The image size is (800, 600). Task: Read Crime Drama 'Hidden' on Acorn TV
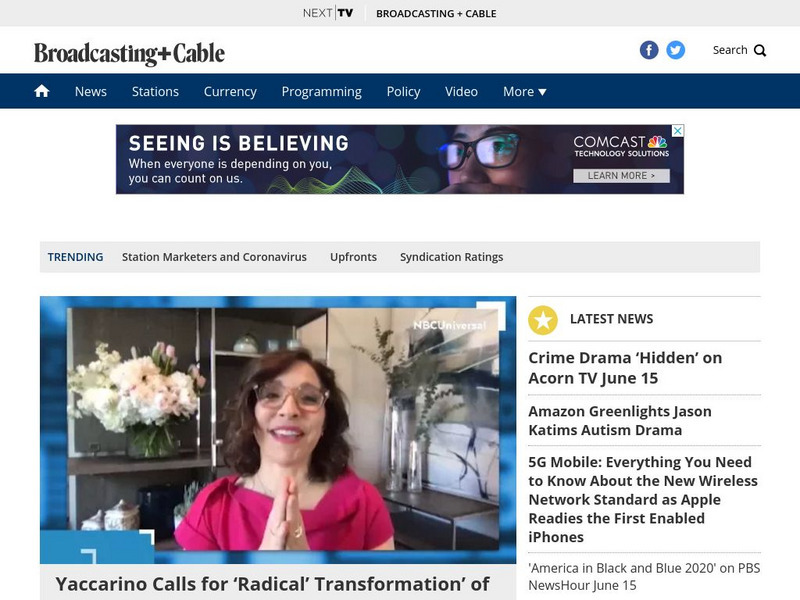coord(625,368)
